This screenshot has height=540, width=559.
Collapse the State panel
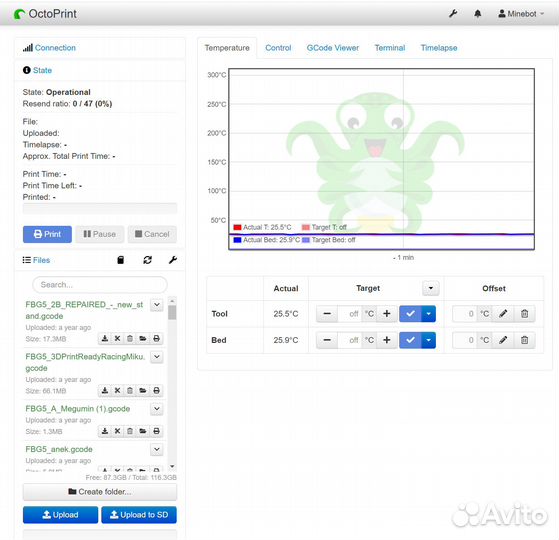point(42,70)
